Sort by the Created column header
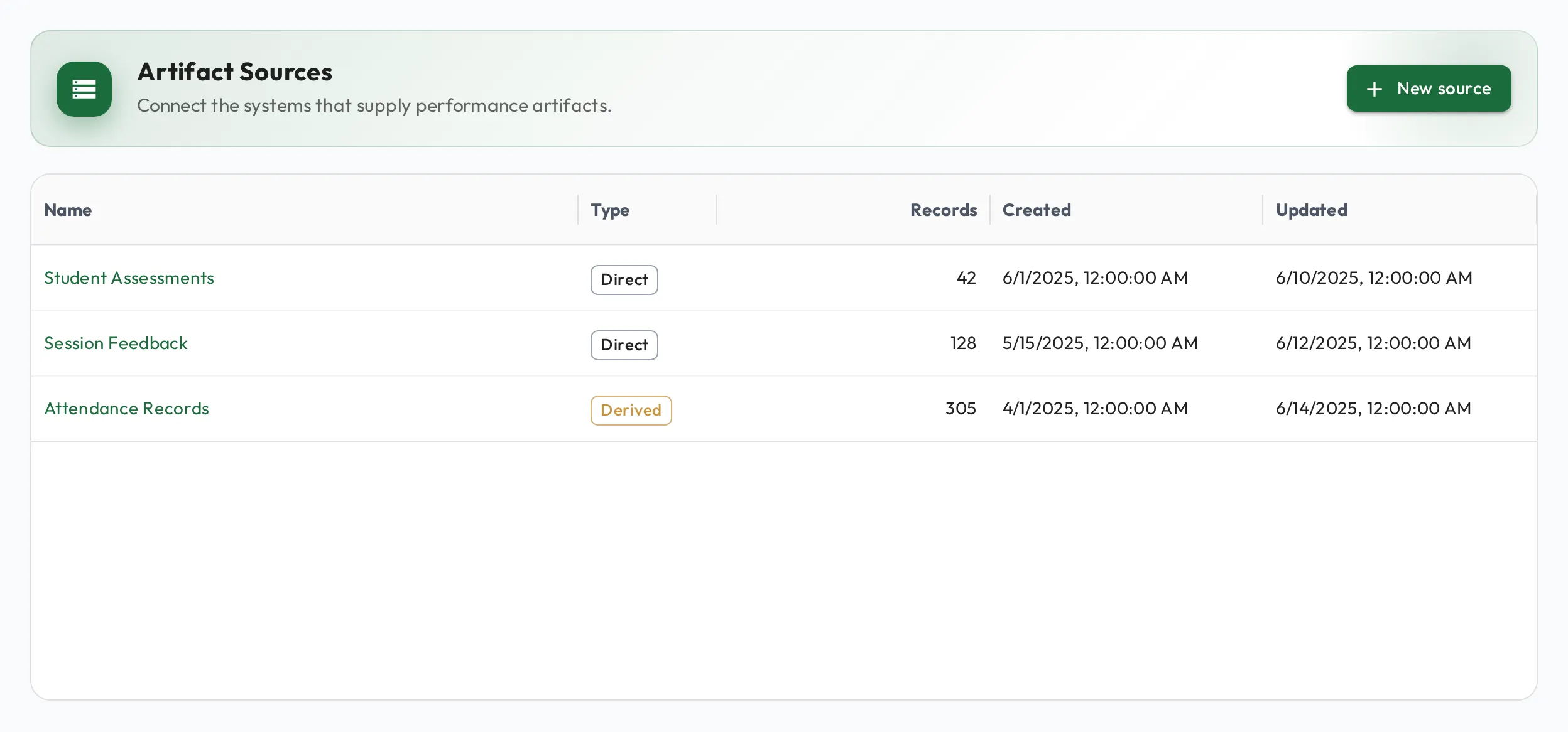 tap(1037, 210)
